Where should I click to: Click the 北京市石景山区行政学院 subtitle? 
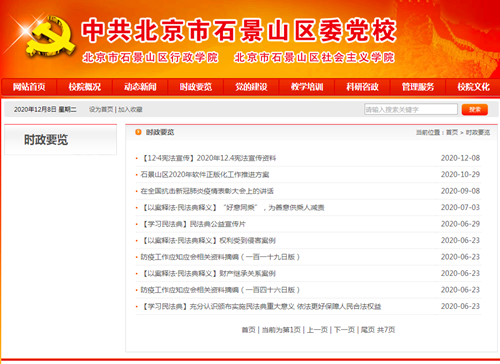[150, 57]
